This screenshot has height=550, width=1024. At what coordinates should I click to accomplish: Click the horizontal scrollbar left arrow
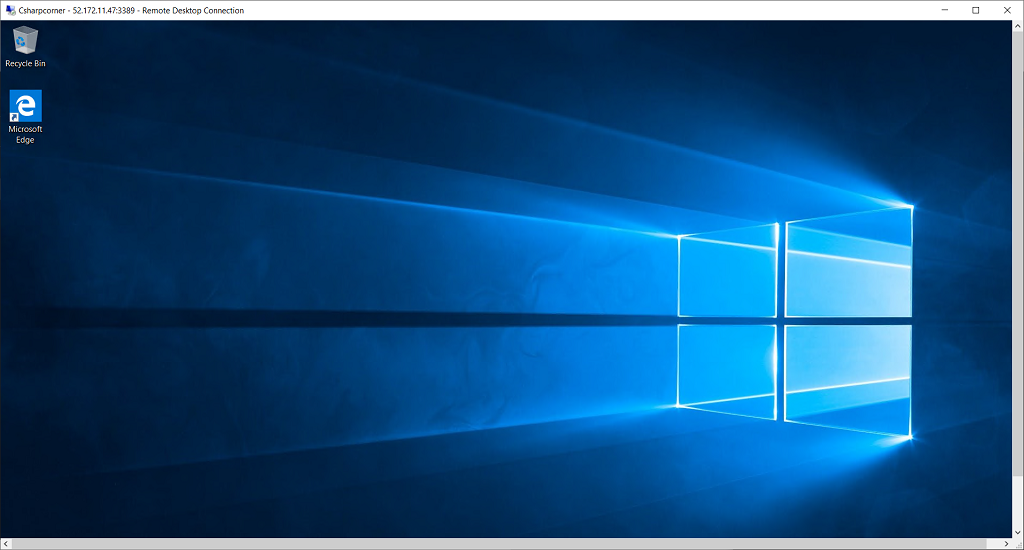6,543
